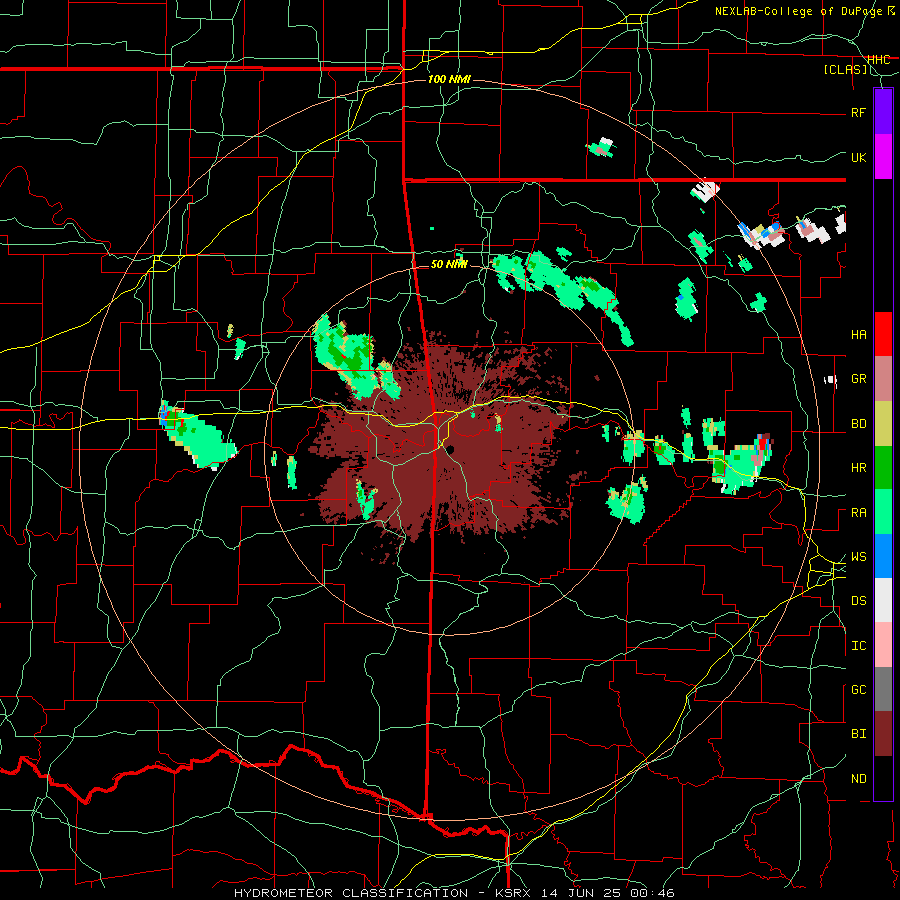Click the BD legend label
The image size is (900, 900).
click(x=858, y=424)
